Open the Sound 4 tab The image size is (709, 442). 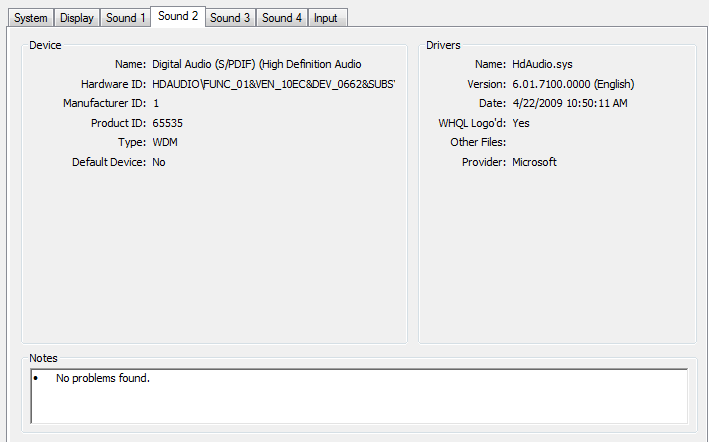point(282,18)
